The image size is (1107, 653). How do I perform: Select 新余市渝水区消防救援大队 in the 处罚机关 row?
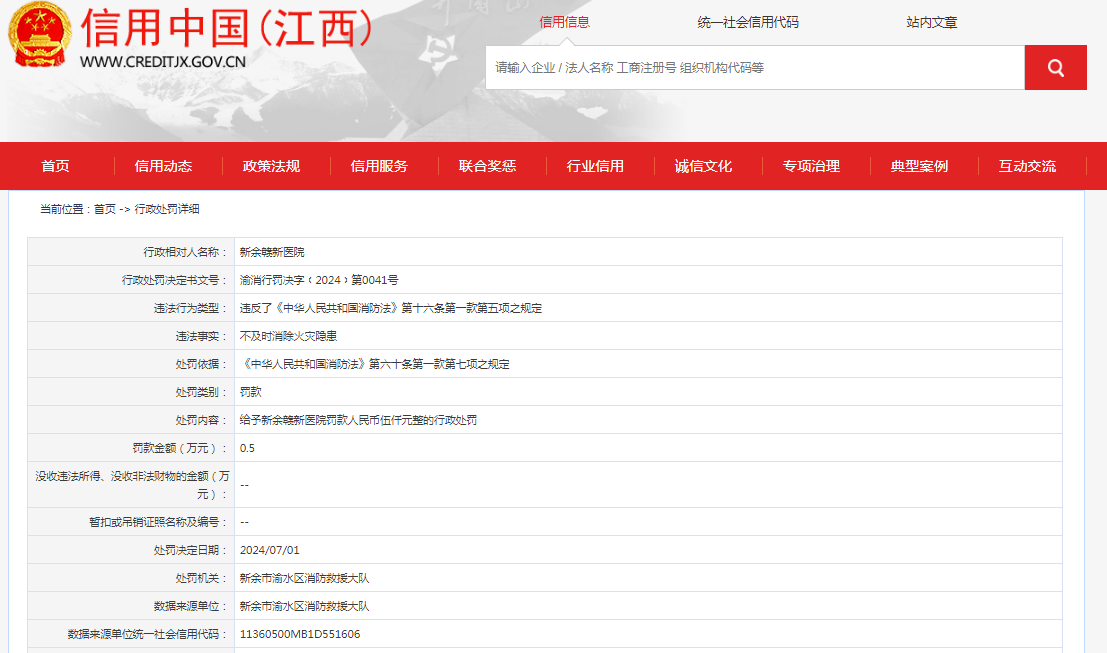(304, 578)
